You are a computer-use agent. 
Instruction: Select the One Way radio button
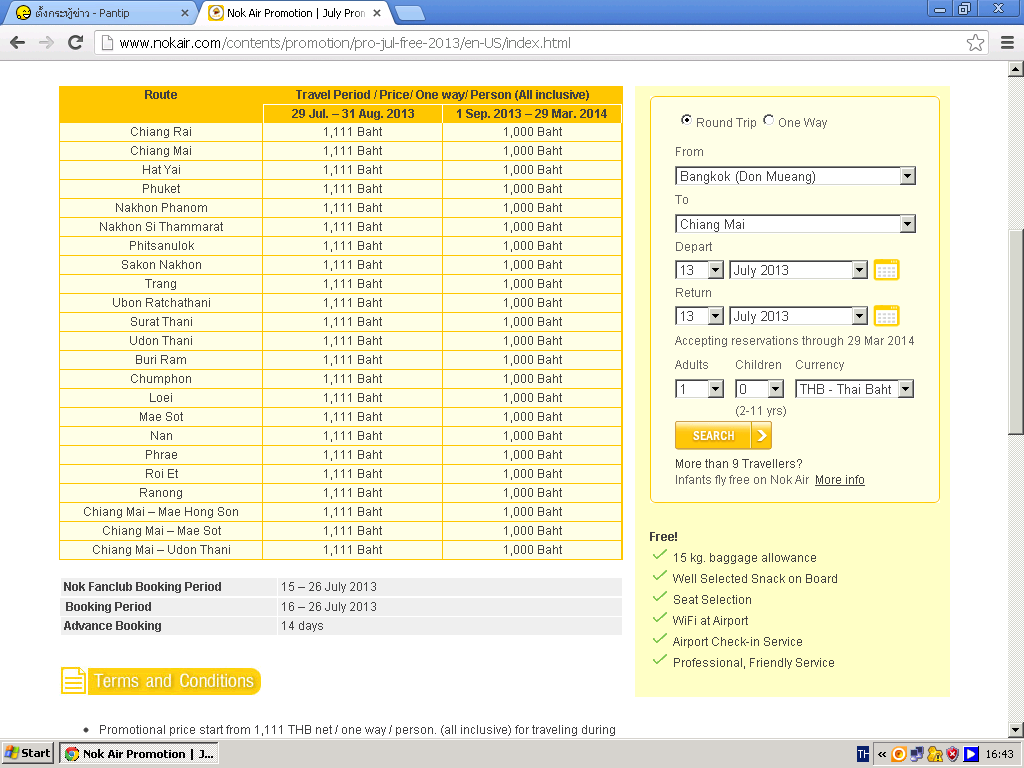[769, 120]
